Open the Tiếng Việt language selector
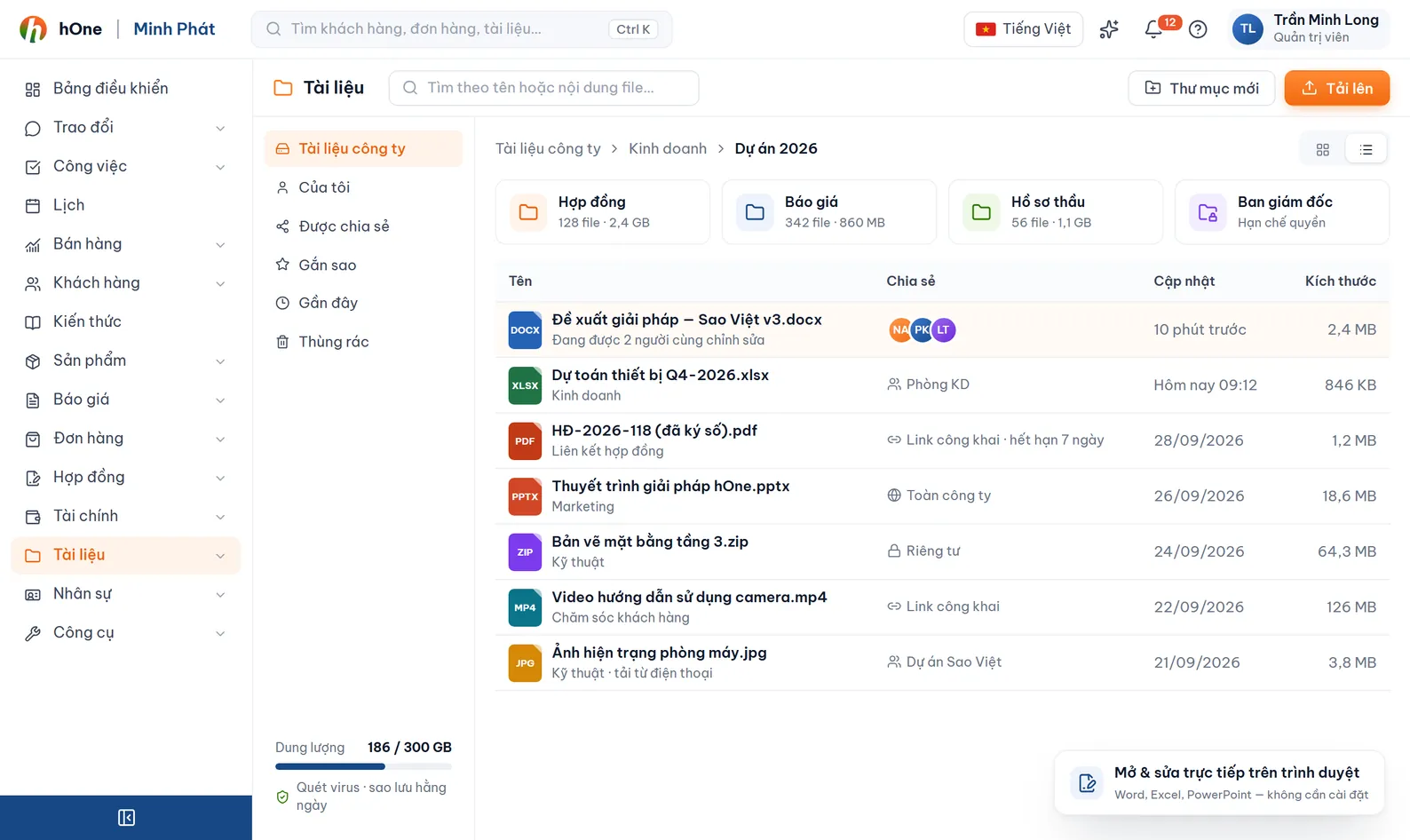 (x=1023, y=29)
